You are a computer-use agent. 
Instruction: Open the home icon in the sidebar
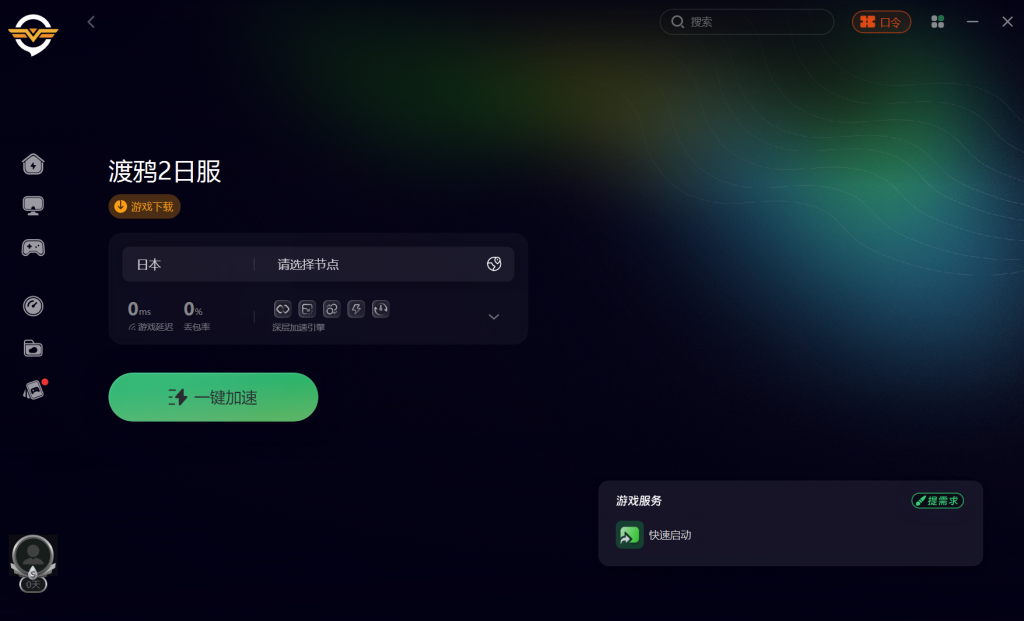tap(33, 164)
